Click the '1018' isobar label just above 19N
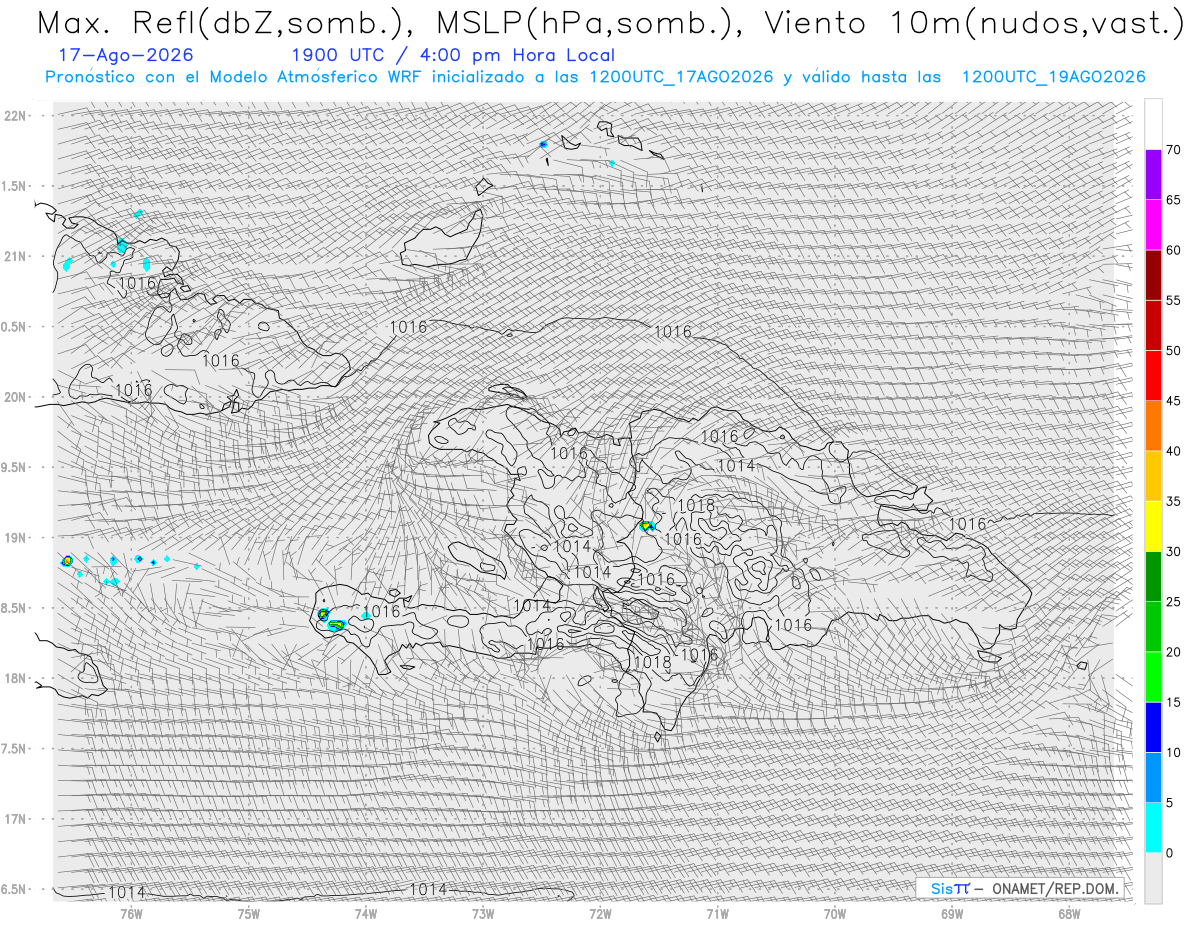 (x=696, y=505)
